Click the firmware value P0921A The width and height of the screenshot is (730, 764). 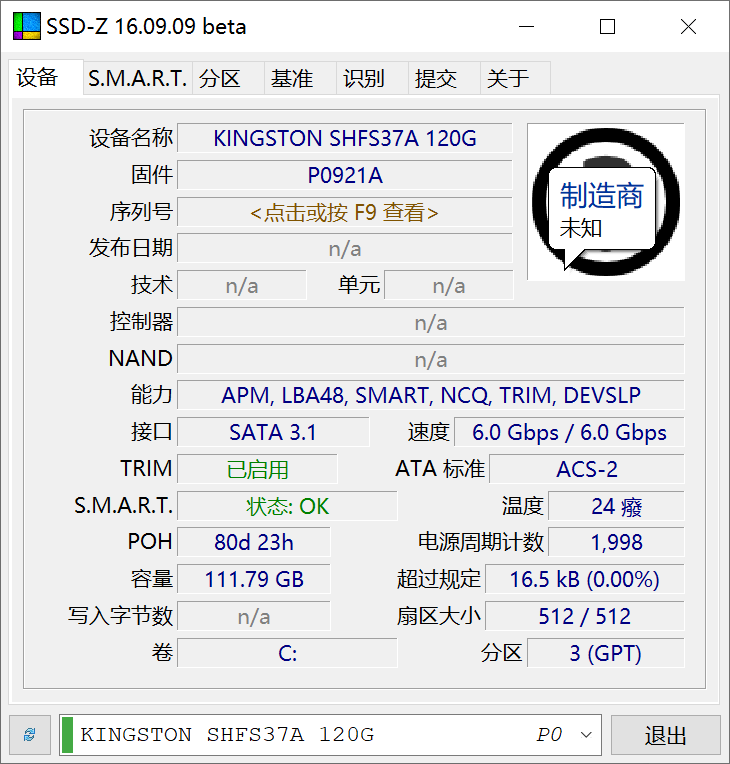click(x=345, y=175)
